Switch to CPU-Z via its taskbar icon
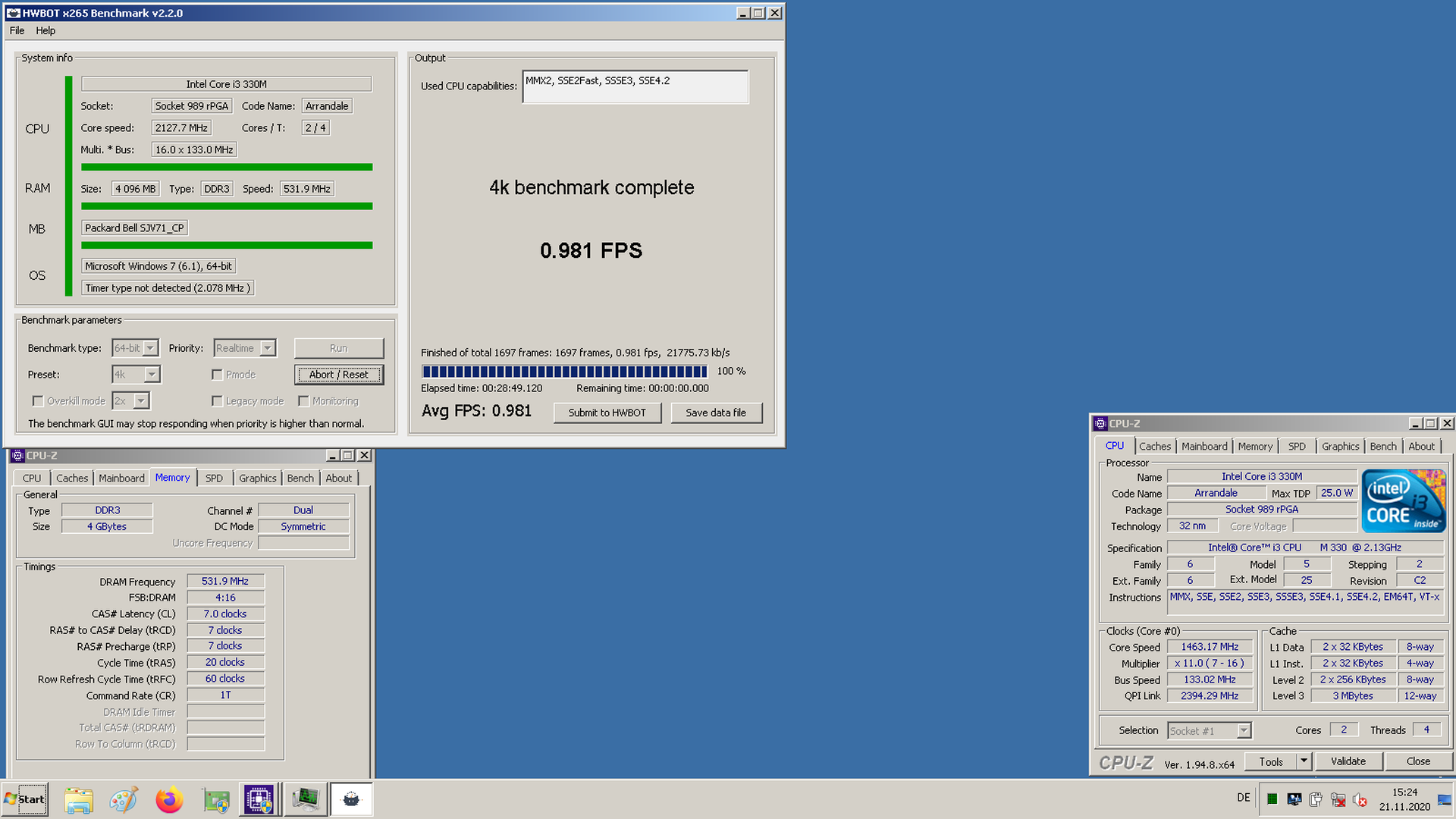Screen dimensions: 1456x819 (260, 799)
